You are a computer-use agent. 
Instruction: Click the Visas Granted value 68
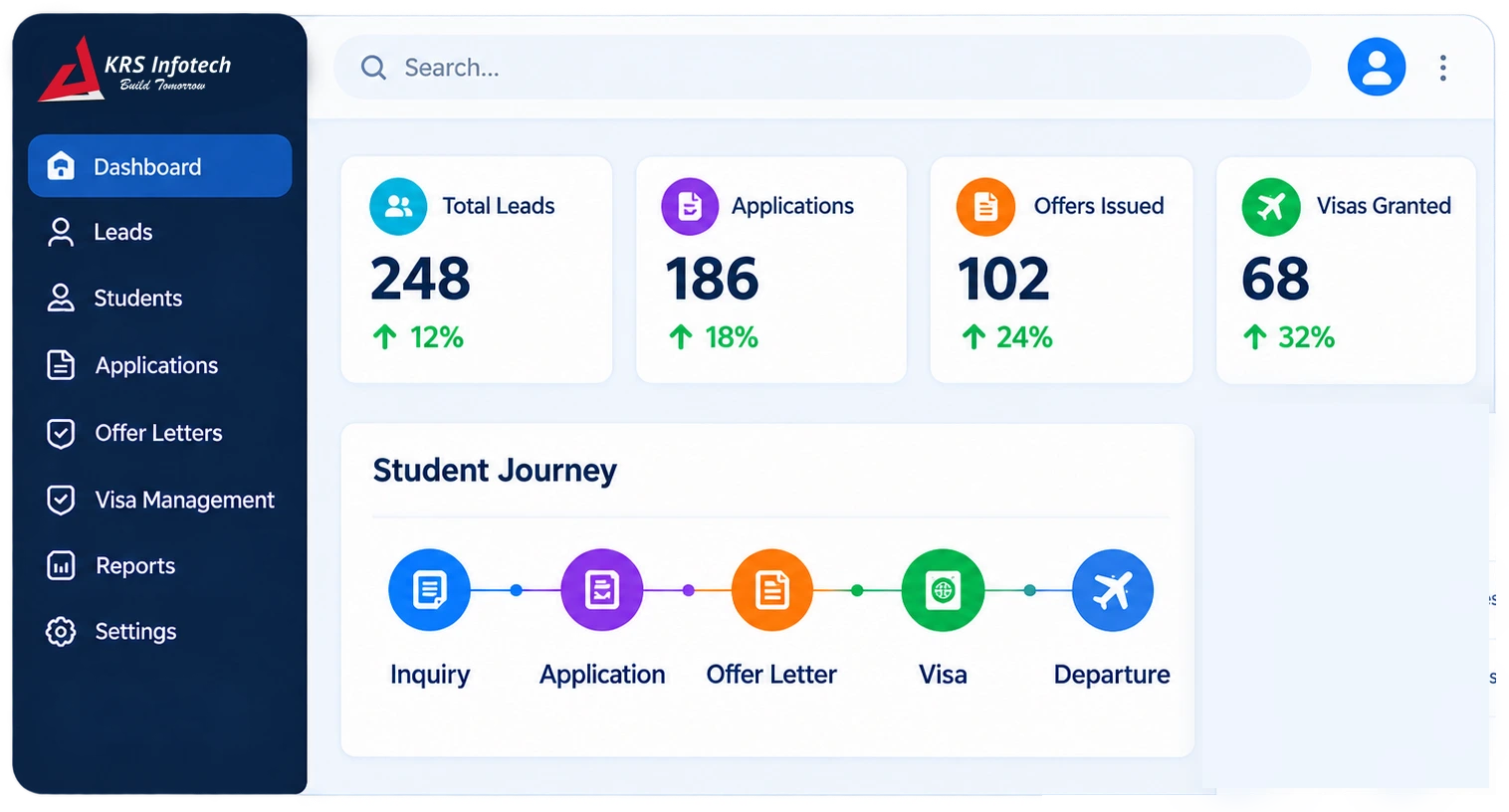[x=1275, y=279]
